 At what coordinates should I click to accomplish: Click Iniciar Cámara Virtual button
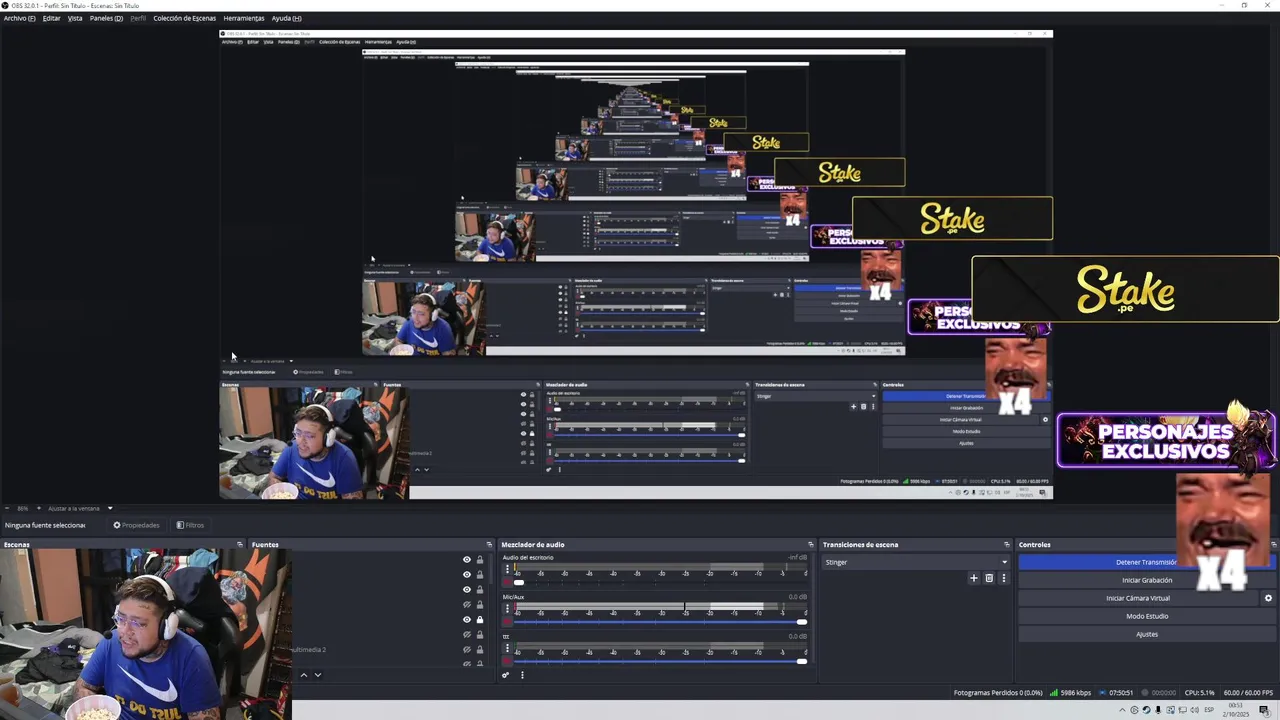pyautogui.click(x=1138, y=598)
